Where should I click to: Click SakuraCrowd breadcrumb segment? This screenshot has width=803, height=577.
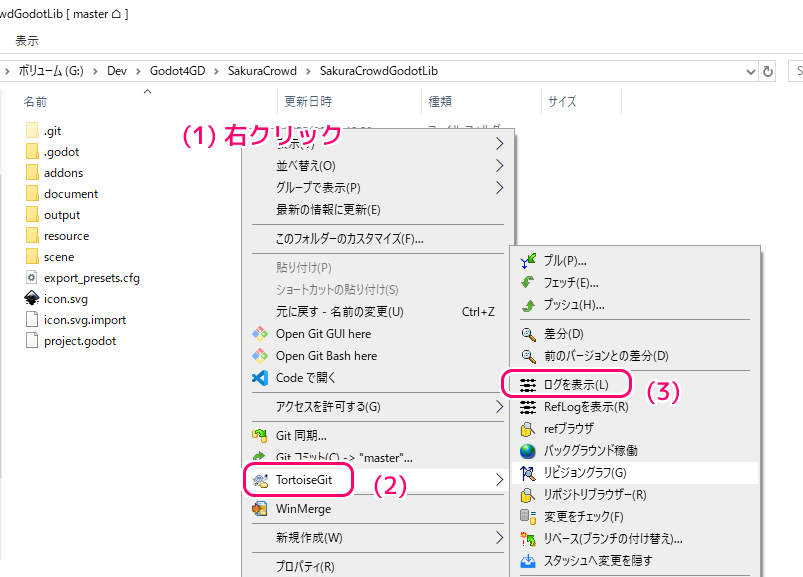(x=262, y=71)
